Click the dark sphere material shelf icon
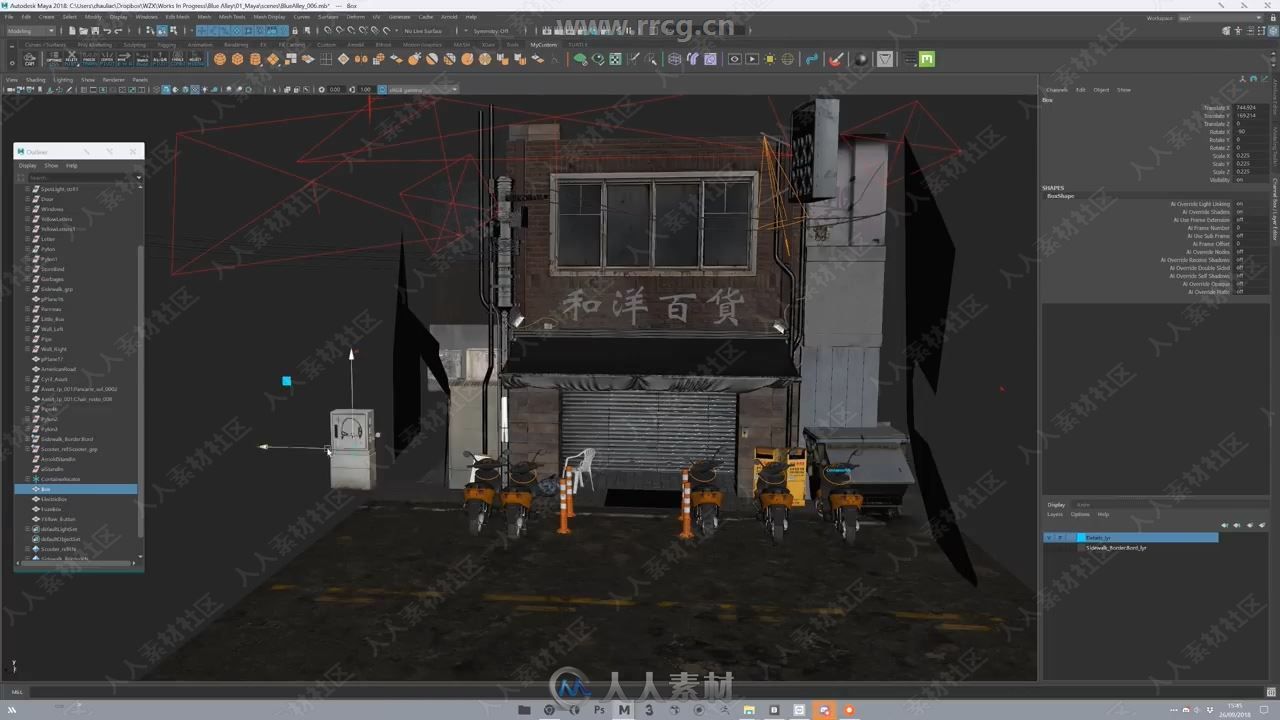This screenshot has height=720, width=1280. coord(861,59)
